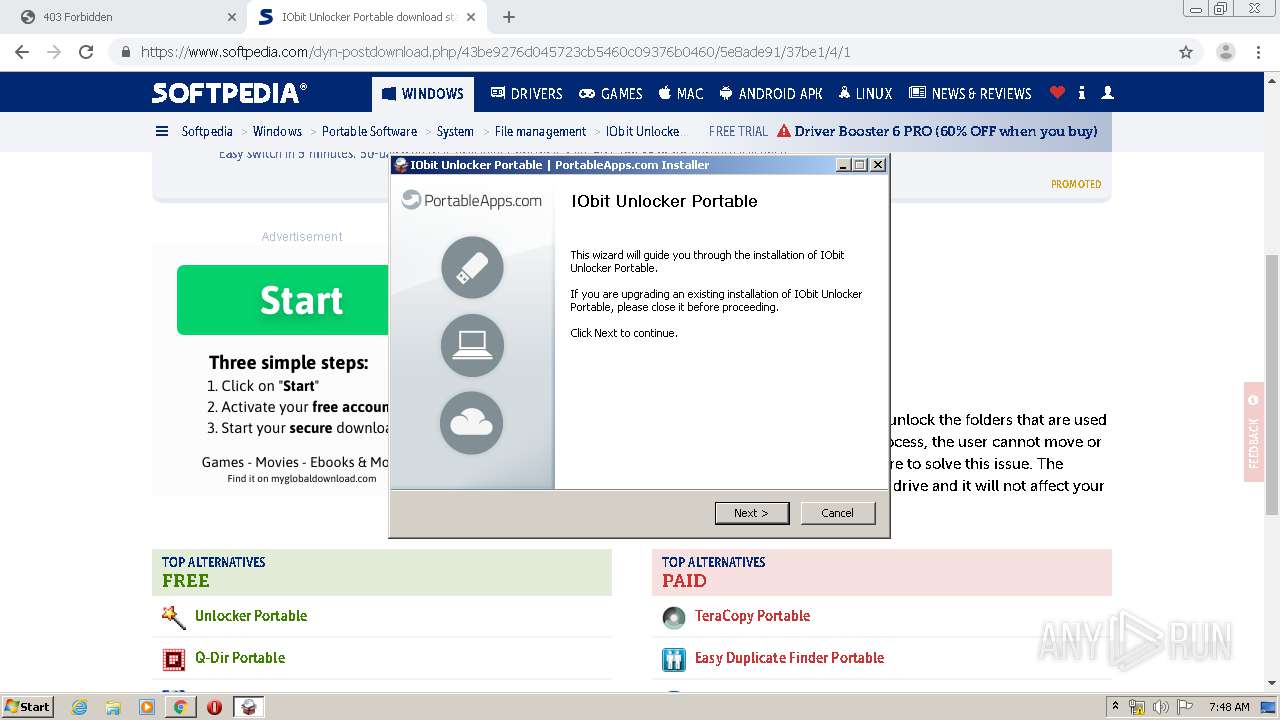This screenshot has height=720, width=1280.
Task: Open the LINUX section
Action: (x=865, y=93)
